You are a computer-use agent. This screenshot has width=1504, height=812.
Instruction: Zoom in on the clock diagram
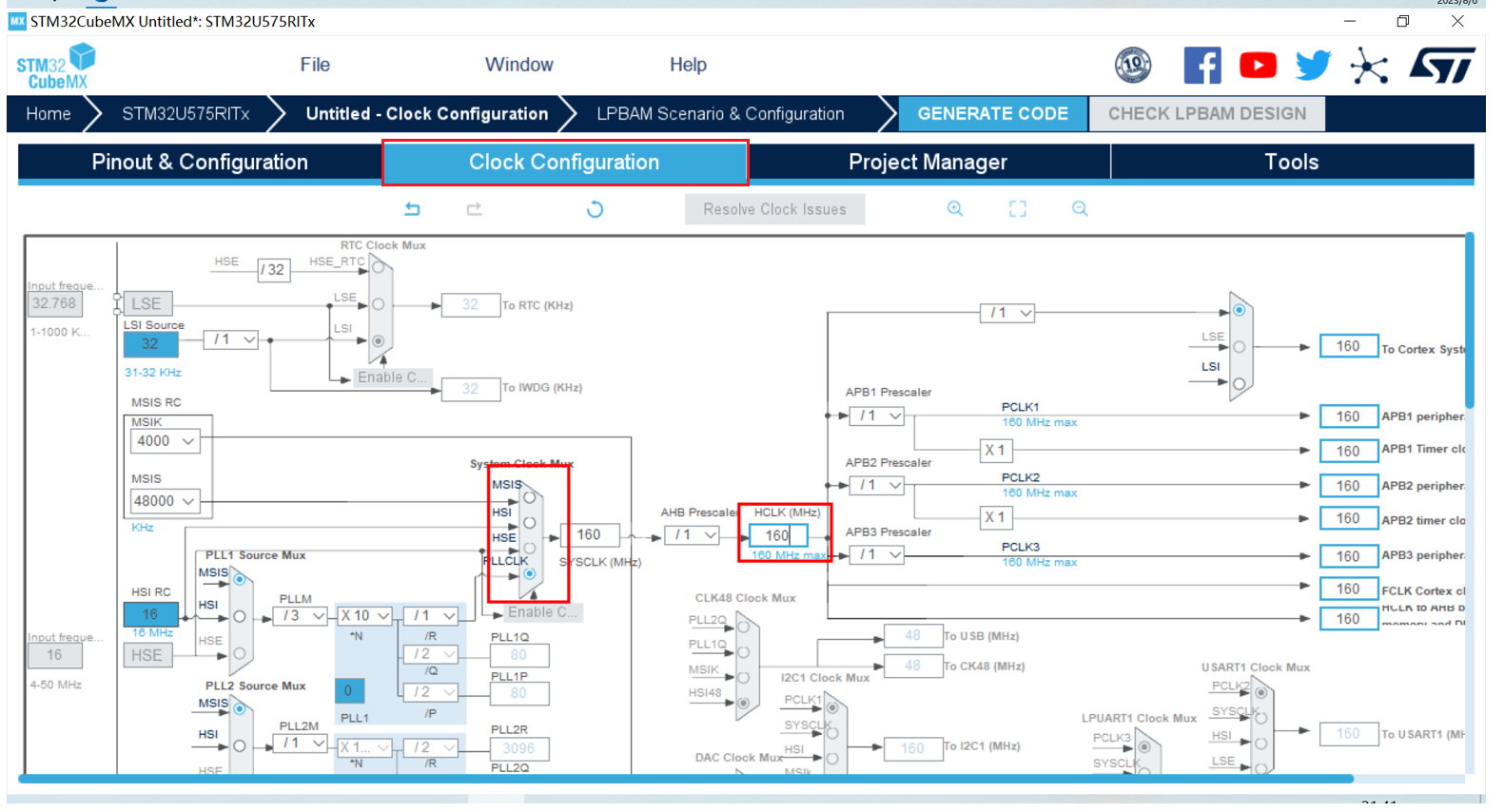(955, 209)
